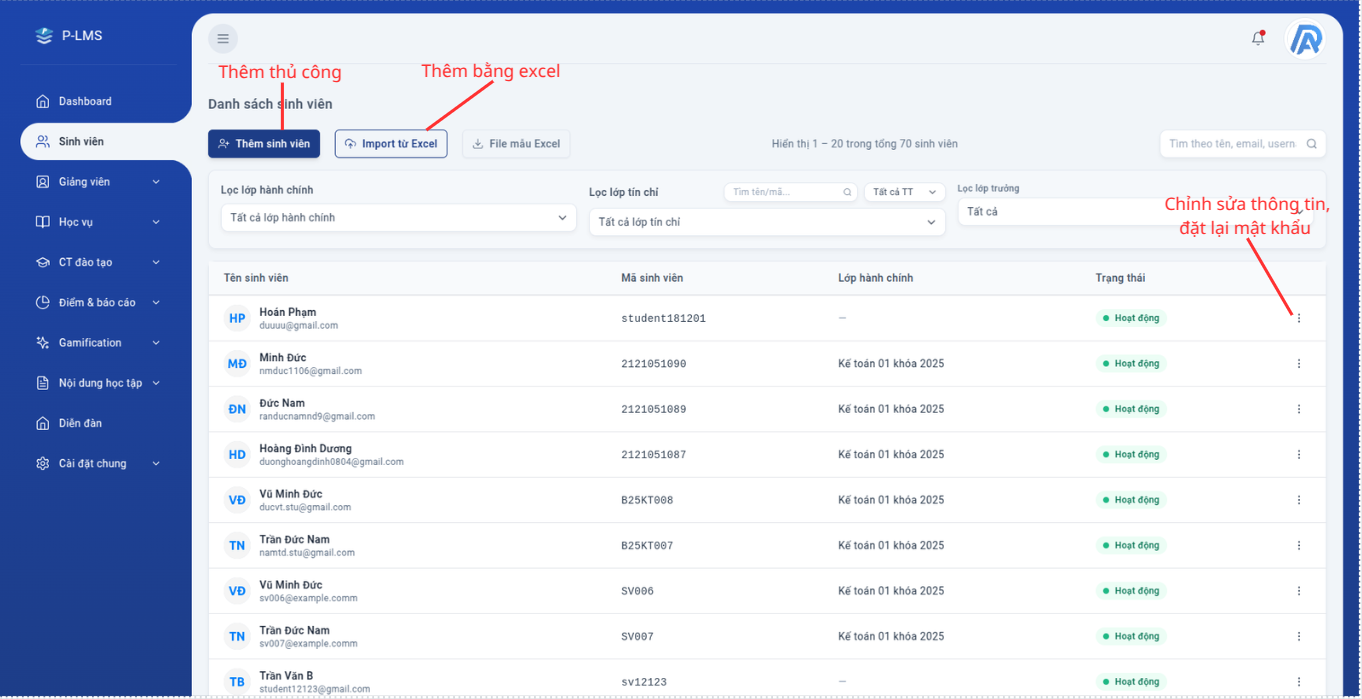Click email sv006@example.comm

(308, 598)
